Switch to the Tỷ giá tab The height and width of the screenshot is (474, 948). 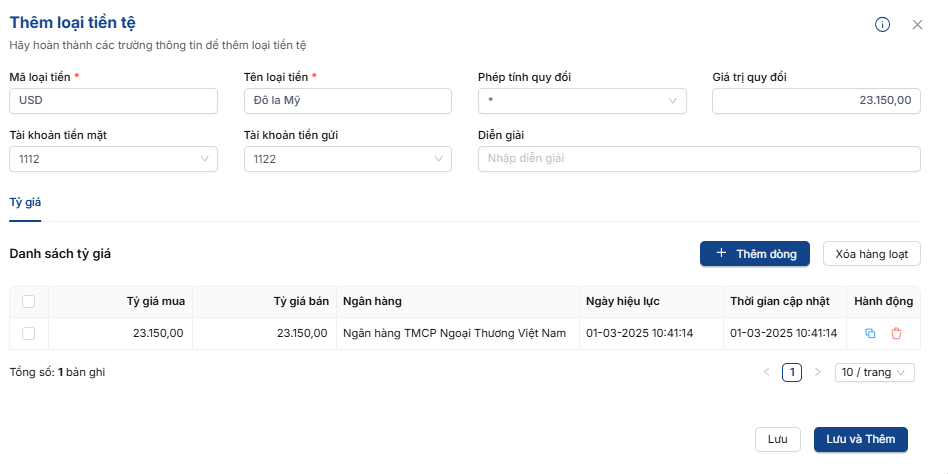coord(25,202)
